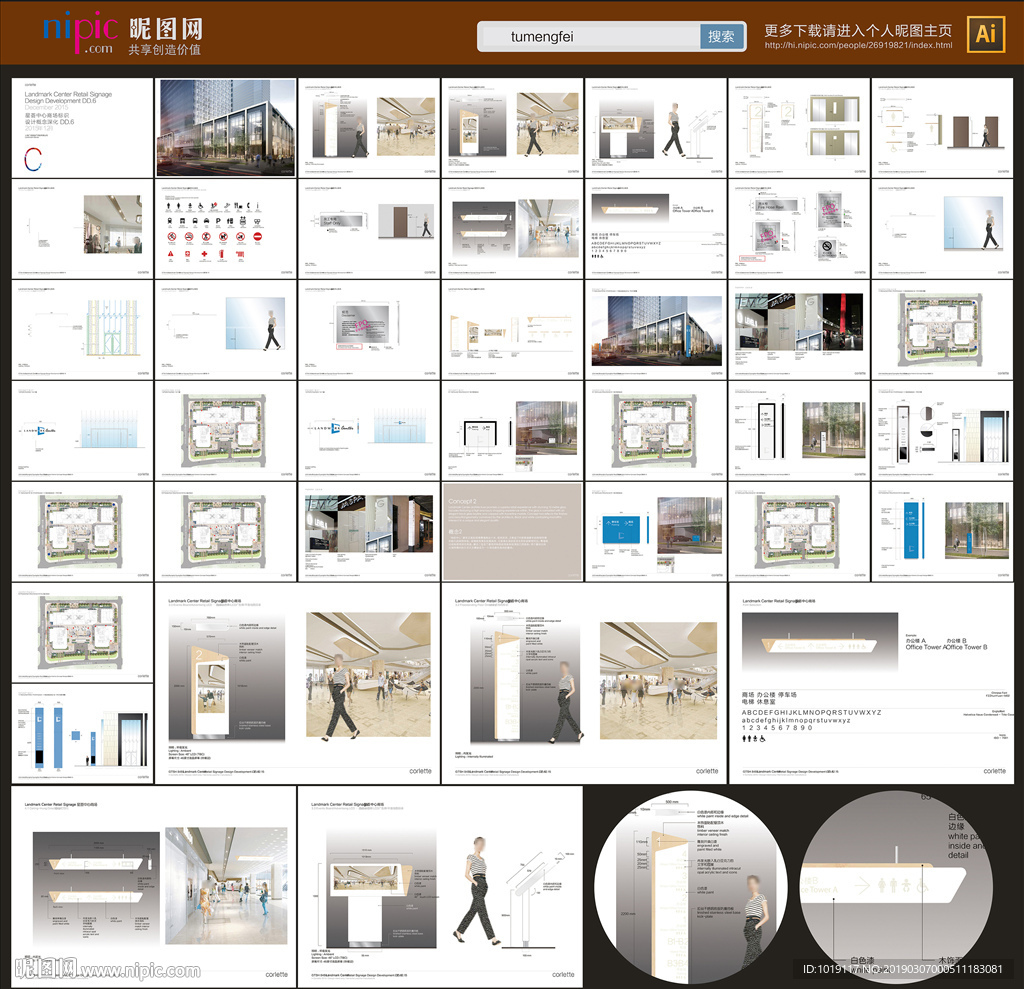Click the red letter C logo on the title page

click(x=33, y=159)
